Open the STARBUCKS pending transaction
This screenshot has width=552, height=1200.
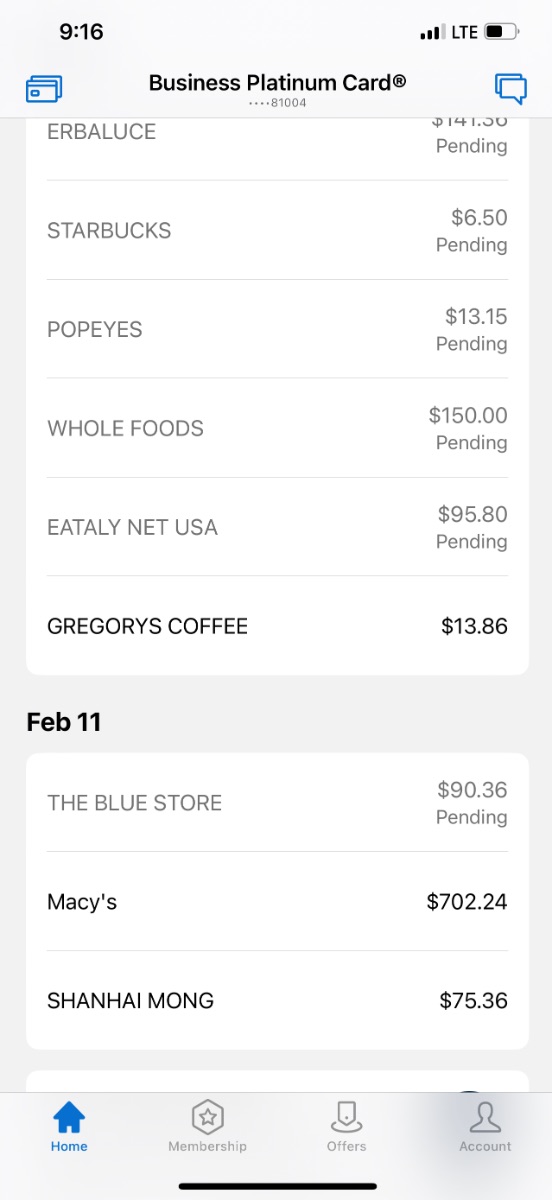pos(277,230)
